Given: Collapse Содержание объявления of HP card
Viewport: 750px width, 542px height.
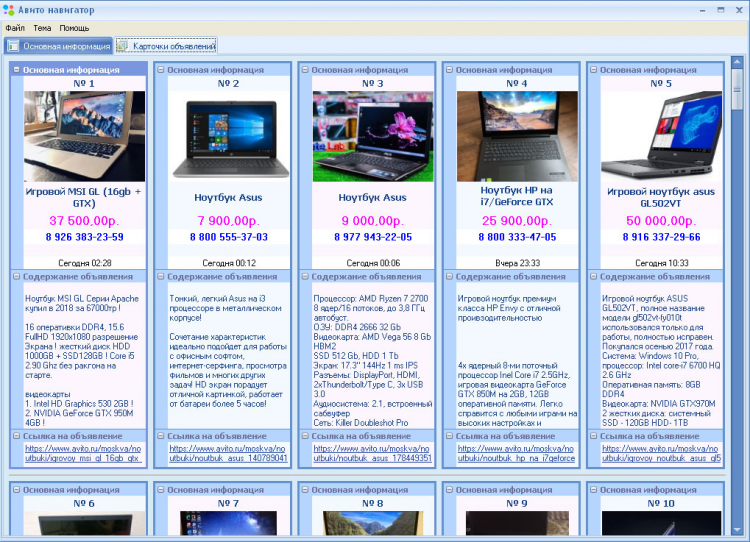Looking at the screenshot, I should pos(449,276).
